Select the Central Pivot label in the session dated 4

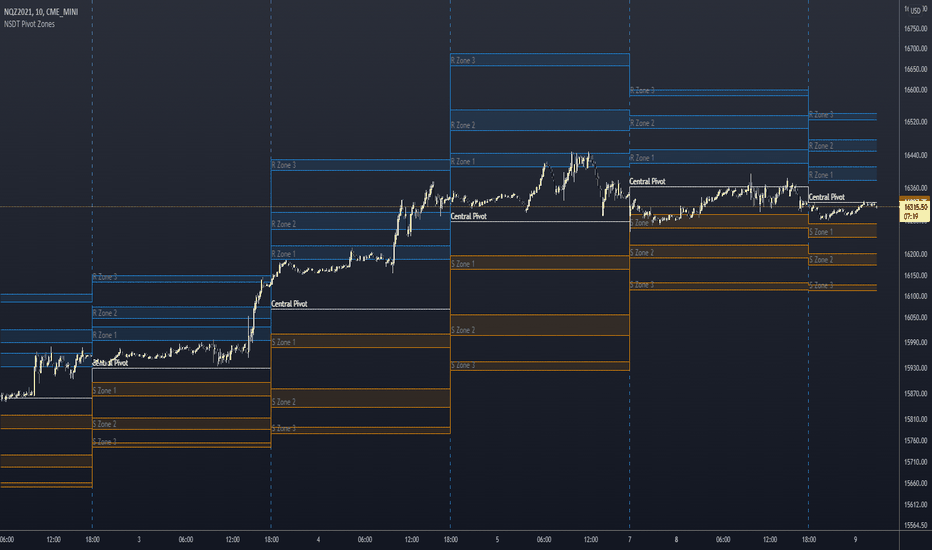click(289, 304)
